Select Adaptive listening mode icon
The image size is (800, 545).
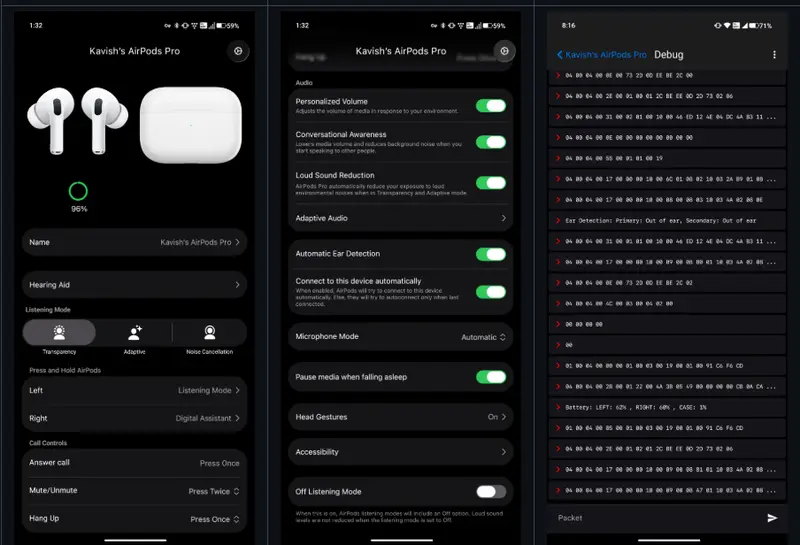click(x=134, y=334)
